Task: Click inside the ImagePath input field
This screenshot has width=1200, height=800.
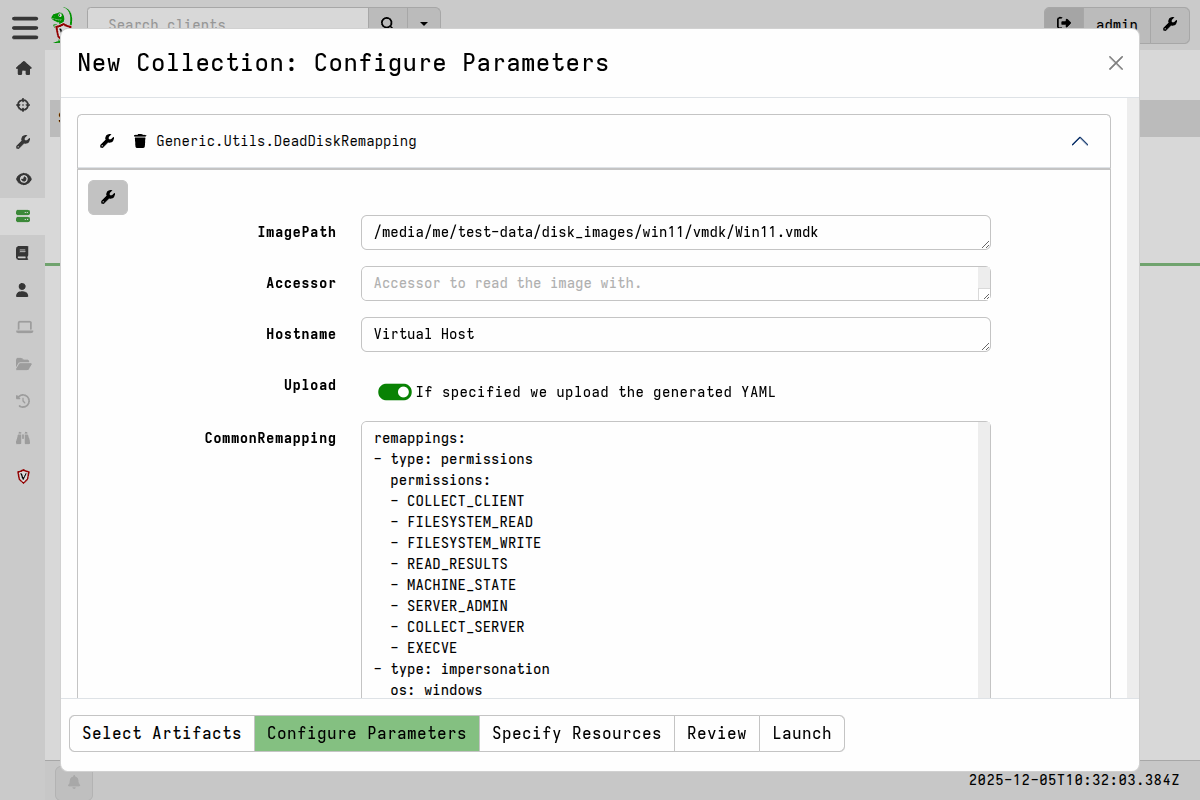Action: [x=675, y=232]
